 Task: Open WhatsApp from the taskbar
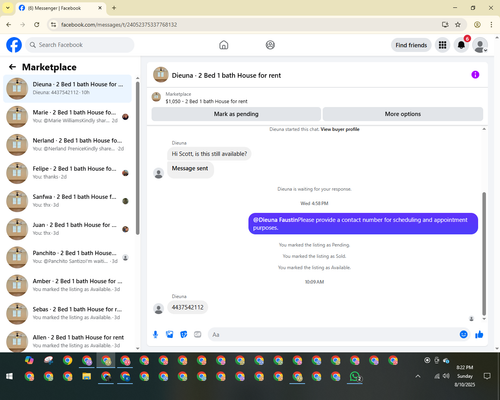355,377
